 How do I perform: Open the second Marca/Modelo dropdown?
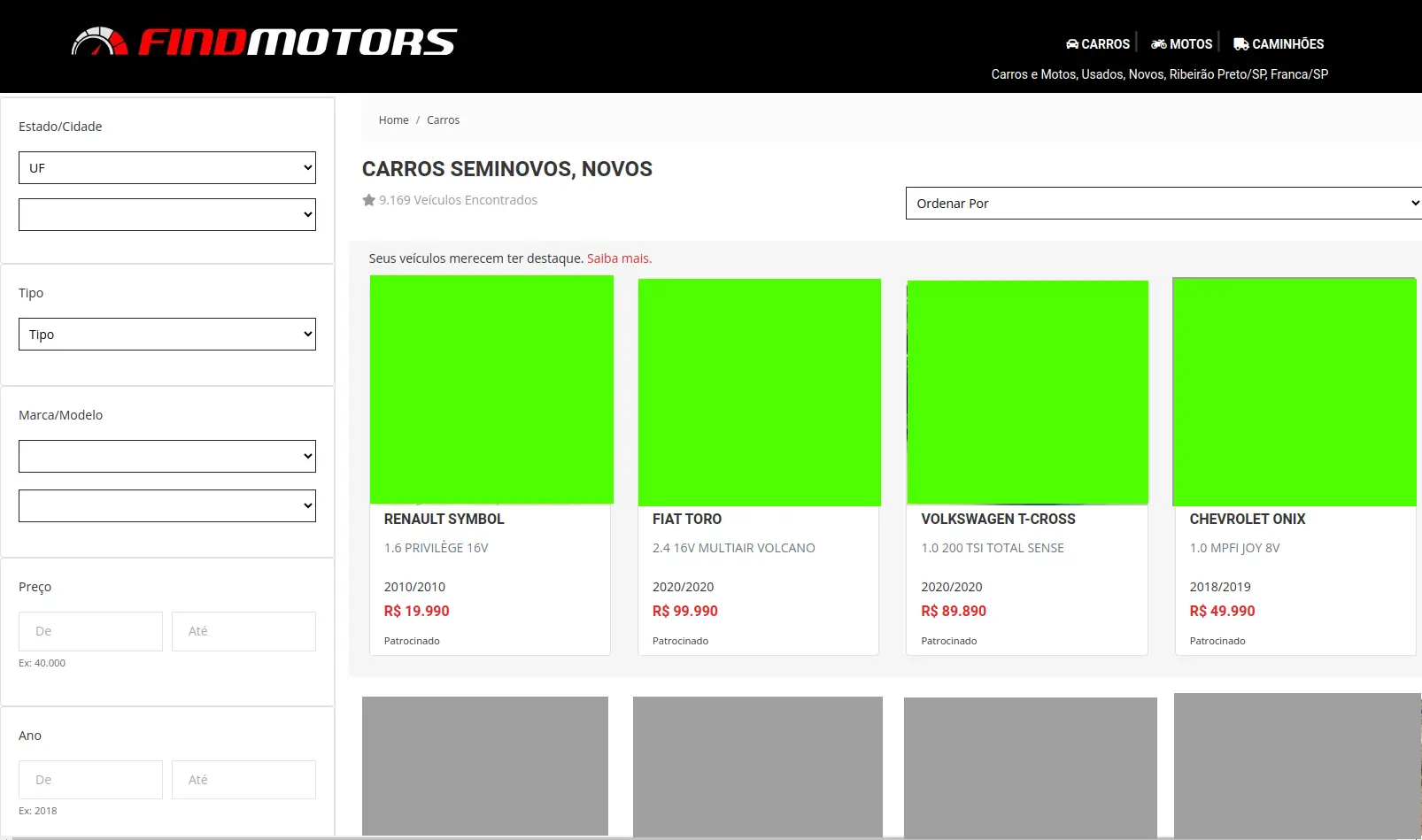click(x=167, y=506)
